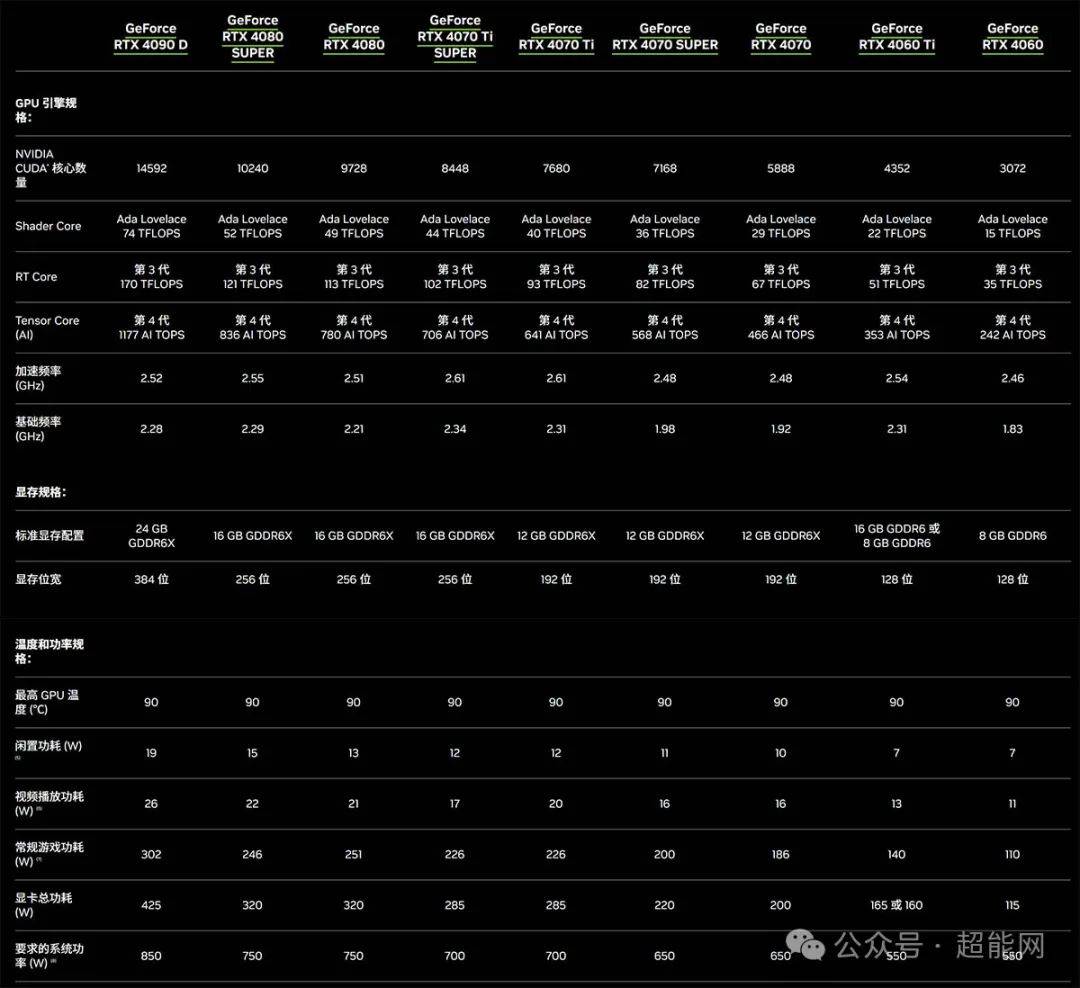Click the RT Core row label
This screenshot has width=1080, height=988.
(36, 277)
